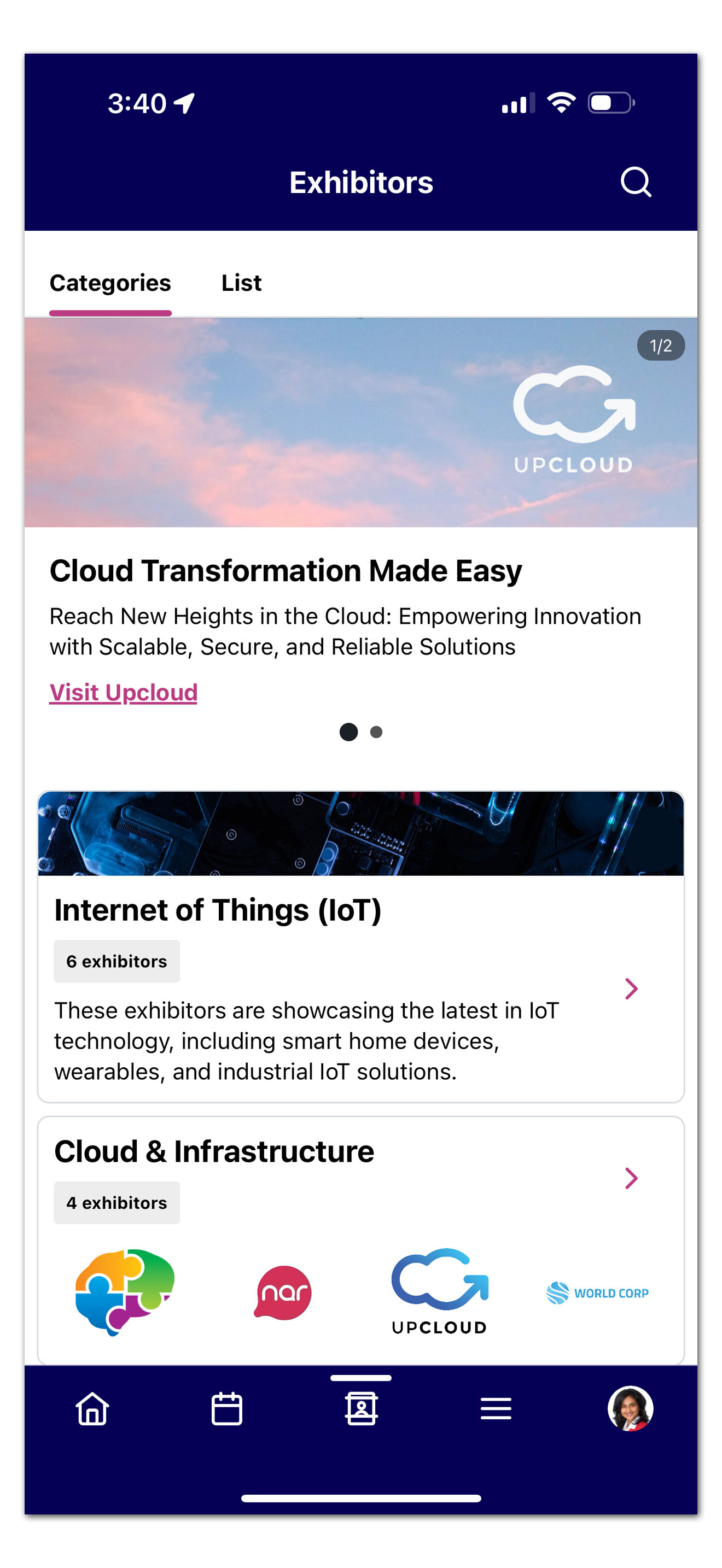The height and width of the screenshot is (1568, 722).
Task: Tap the World Corp logo
Action: click(597, 1293)
